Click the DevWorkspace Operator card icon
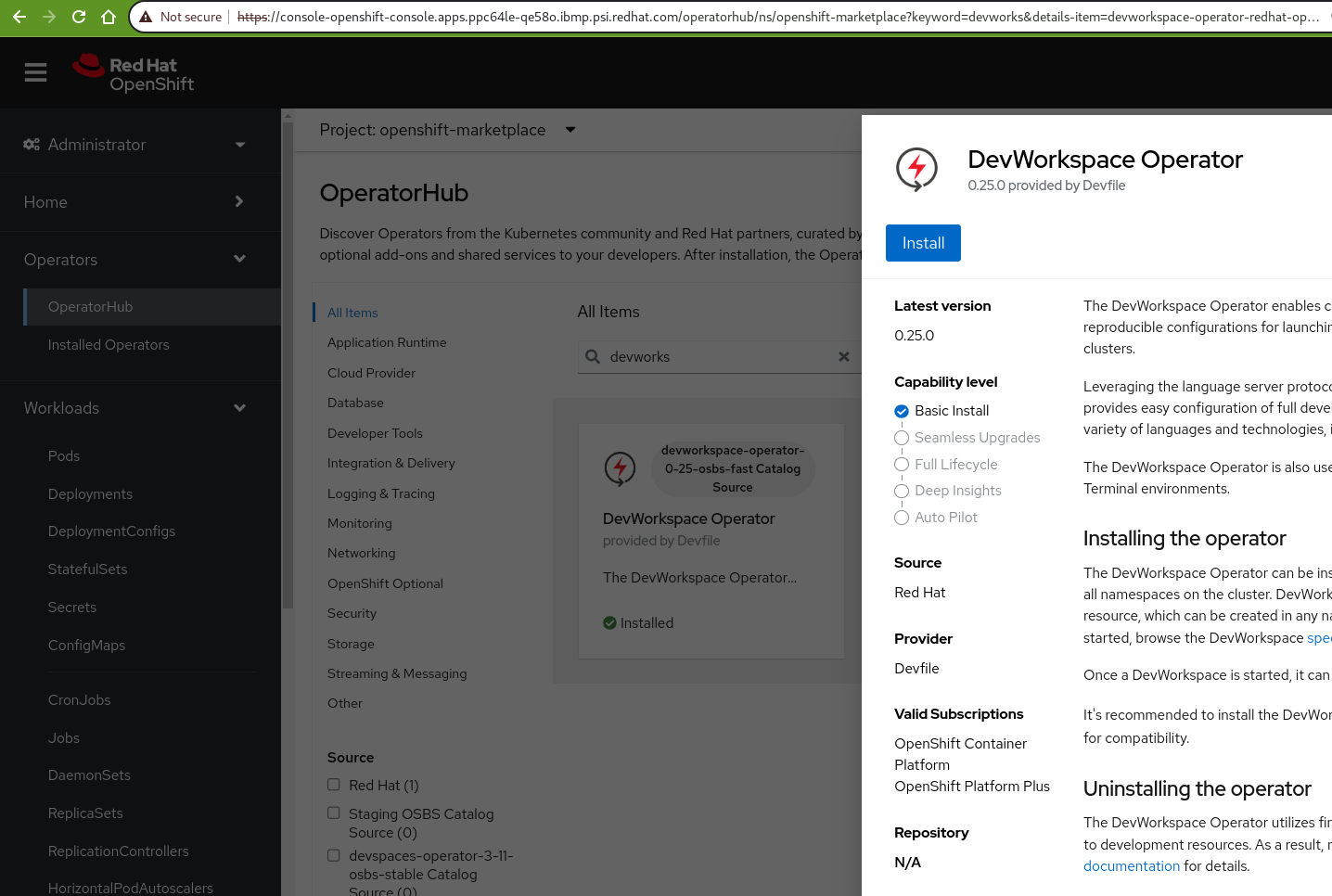 [x=620, y=468]
